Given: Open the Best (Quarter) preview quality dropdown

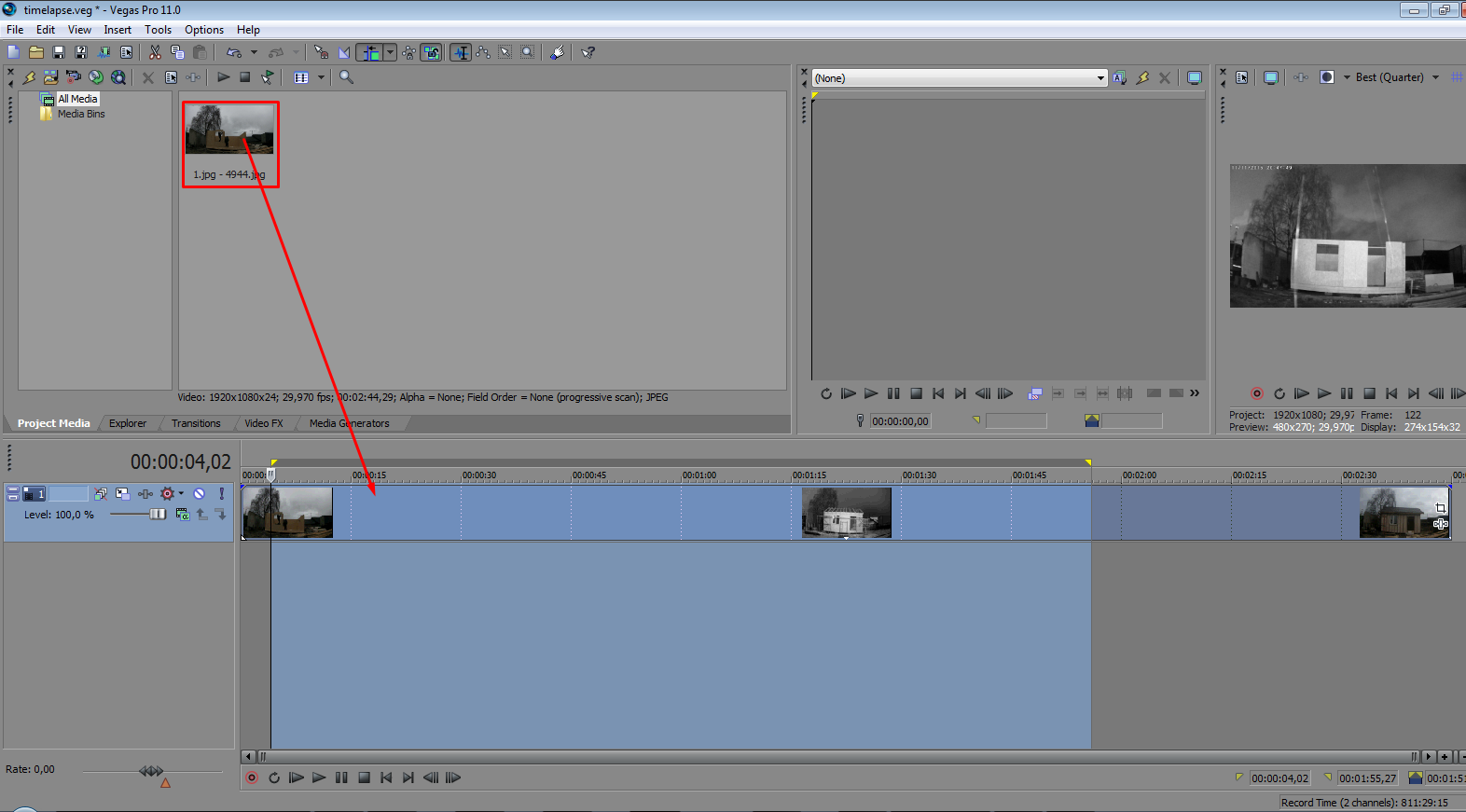Looking at the screenshot, I should click(x=1435, y=77).
